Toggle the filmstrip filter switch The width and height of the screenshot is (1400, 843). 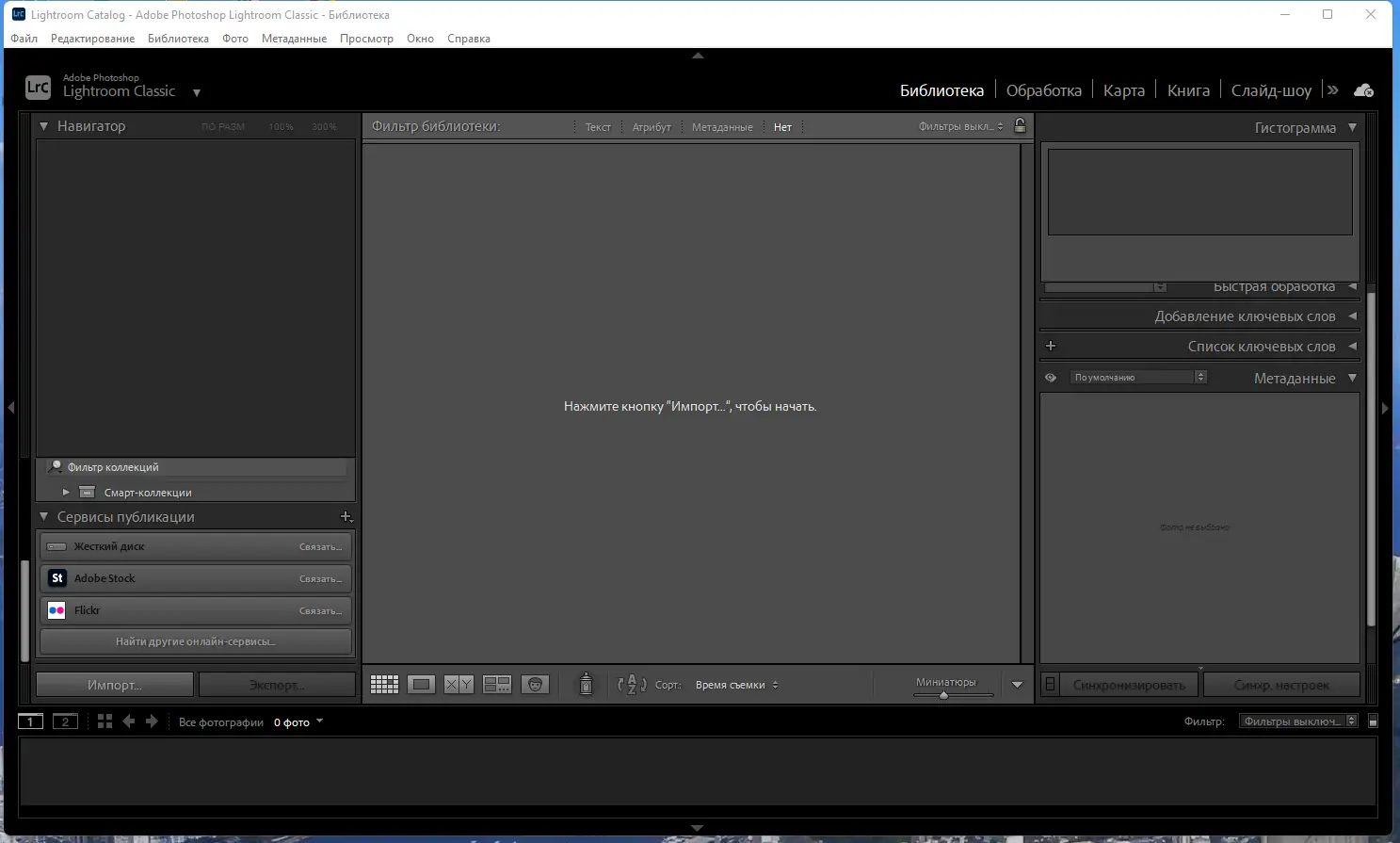[x=1373, y=721]
